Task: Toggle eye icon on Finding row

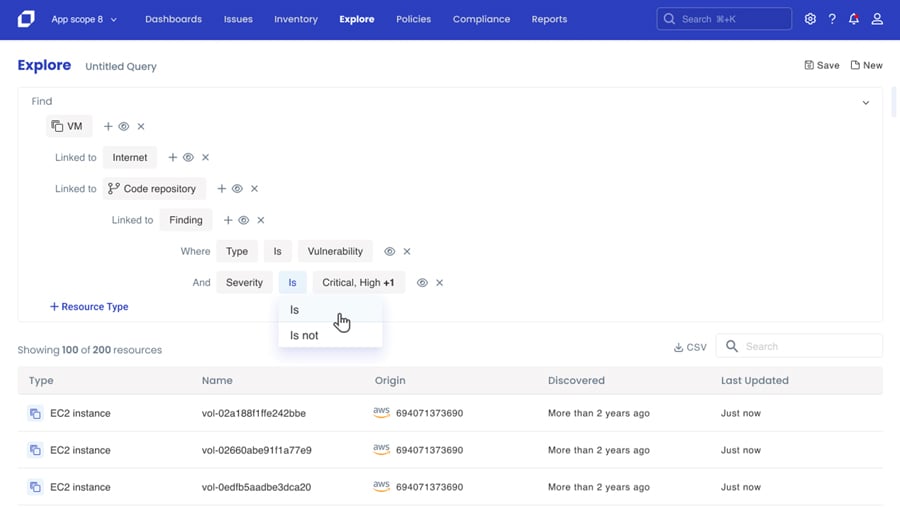Action: pos(243,220)
